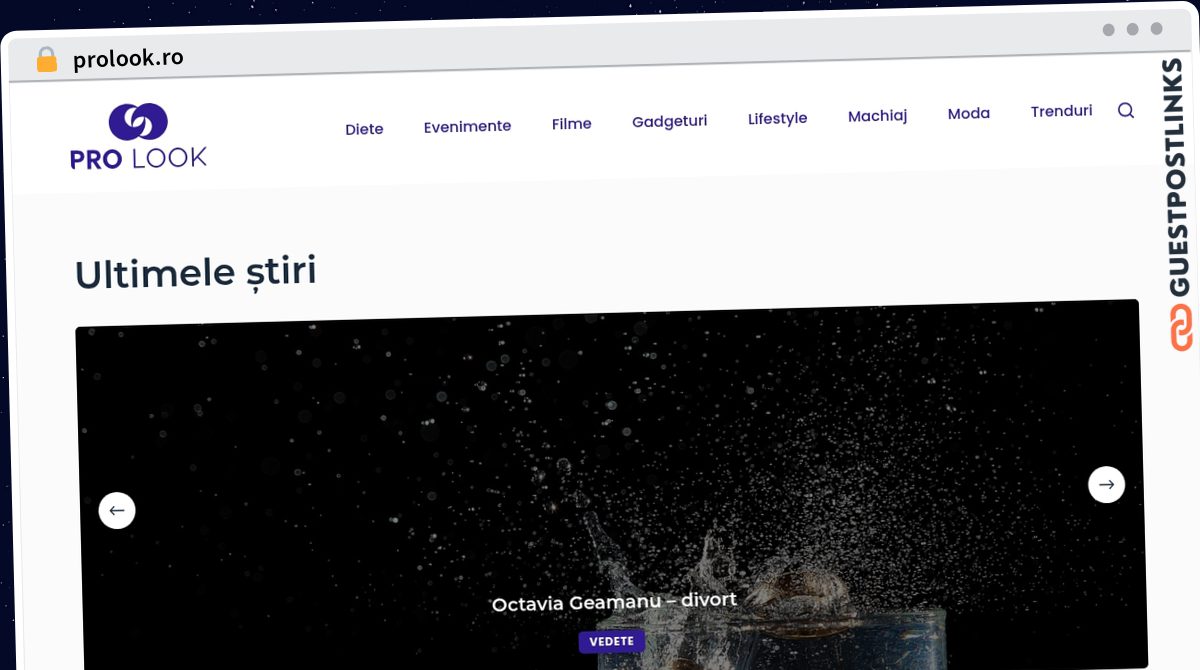Go to previous slide arrow

[117, 511]
